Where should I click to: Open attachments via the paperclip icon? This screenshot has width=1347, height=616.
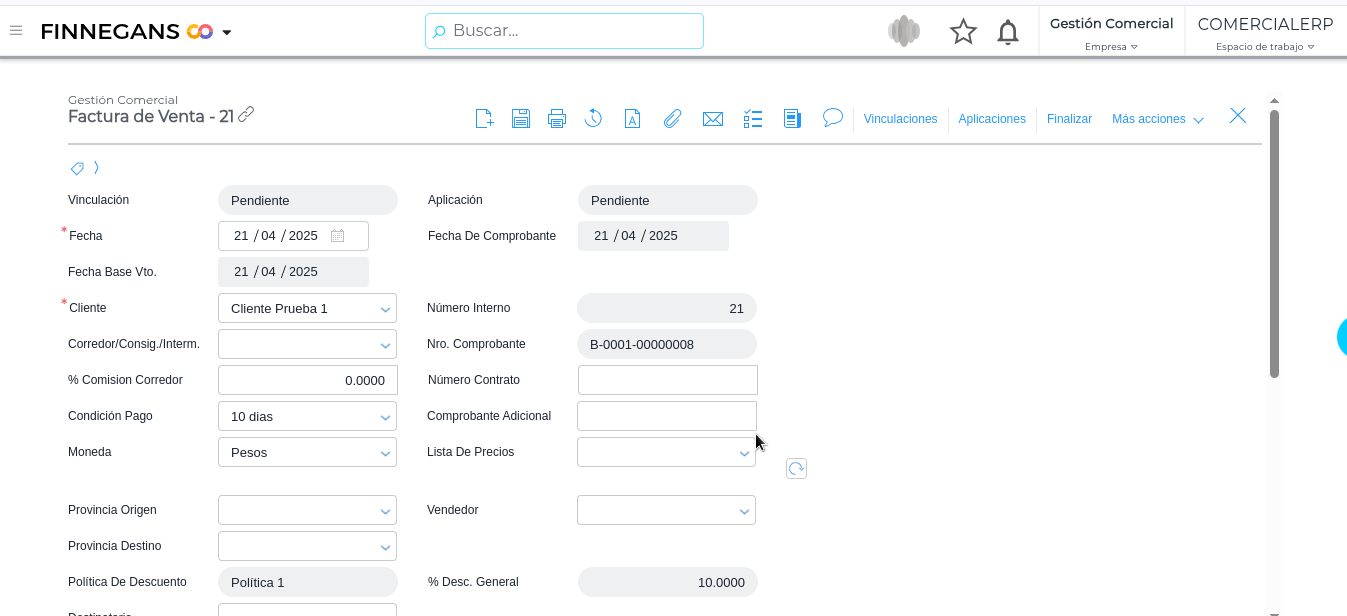tap(672, 119)
